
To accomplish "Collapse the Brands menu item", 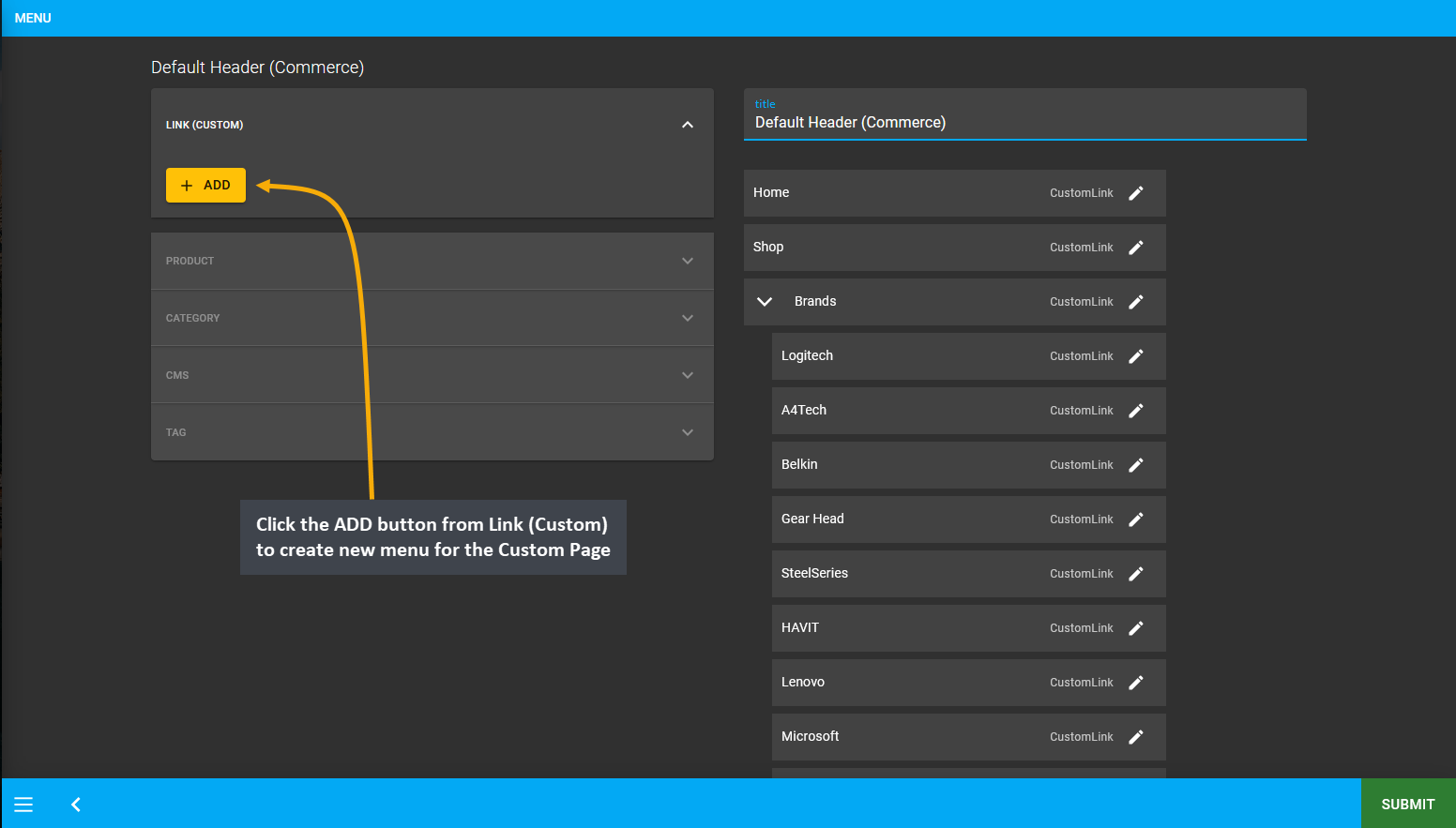I will point(765,301).
